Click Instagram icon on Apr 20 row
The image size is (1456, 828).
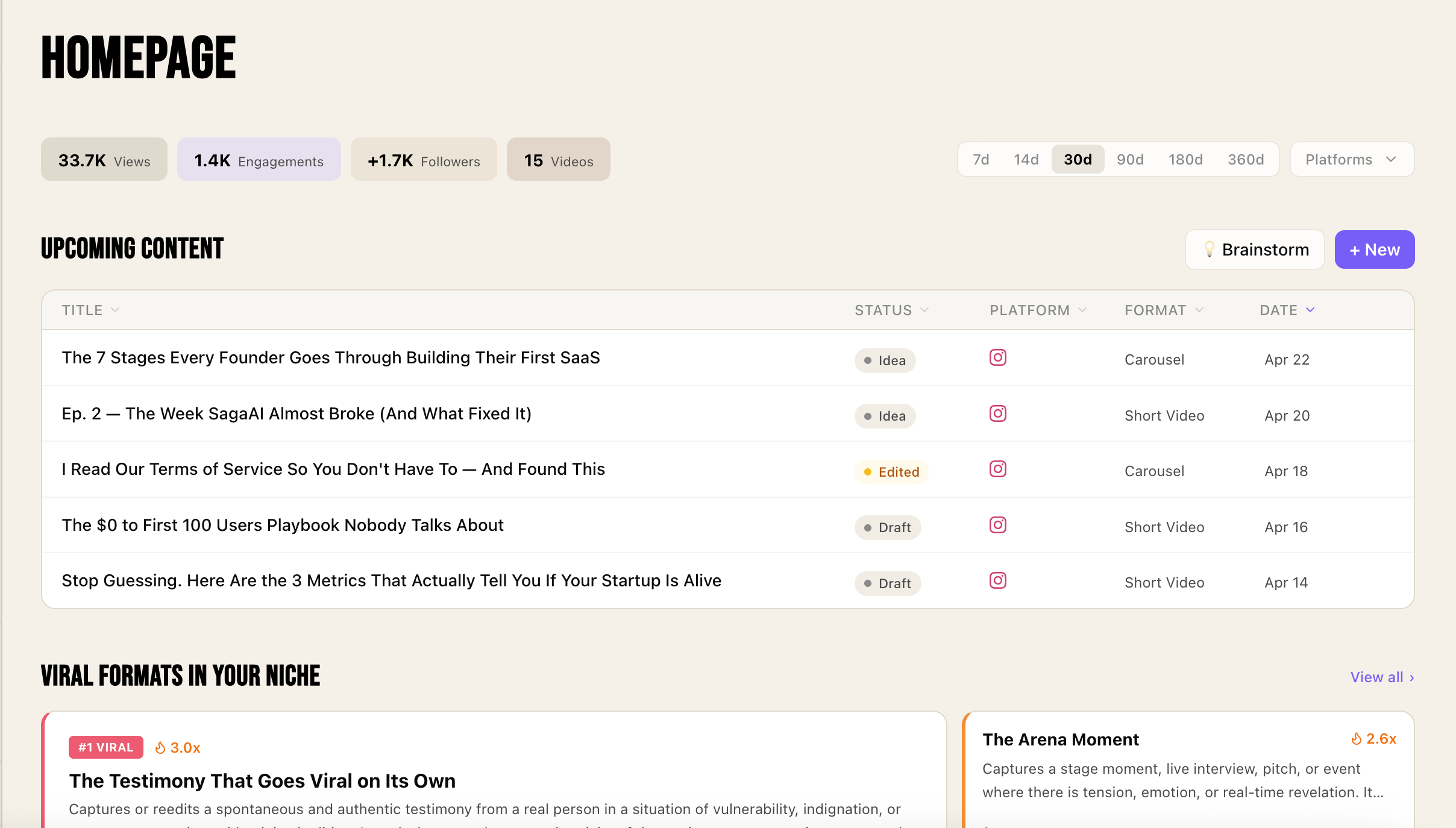pos(998,413)
